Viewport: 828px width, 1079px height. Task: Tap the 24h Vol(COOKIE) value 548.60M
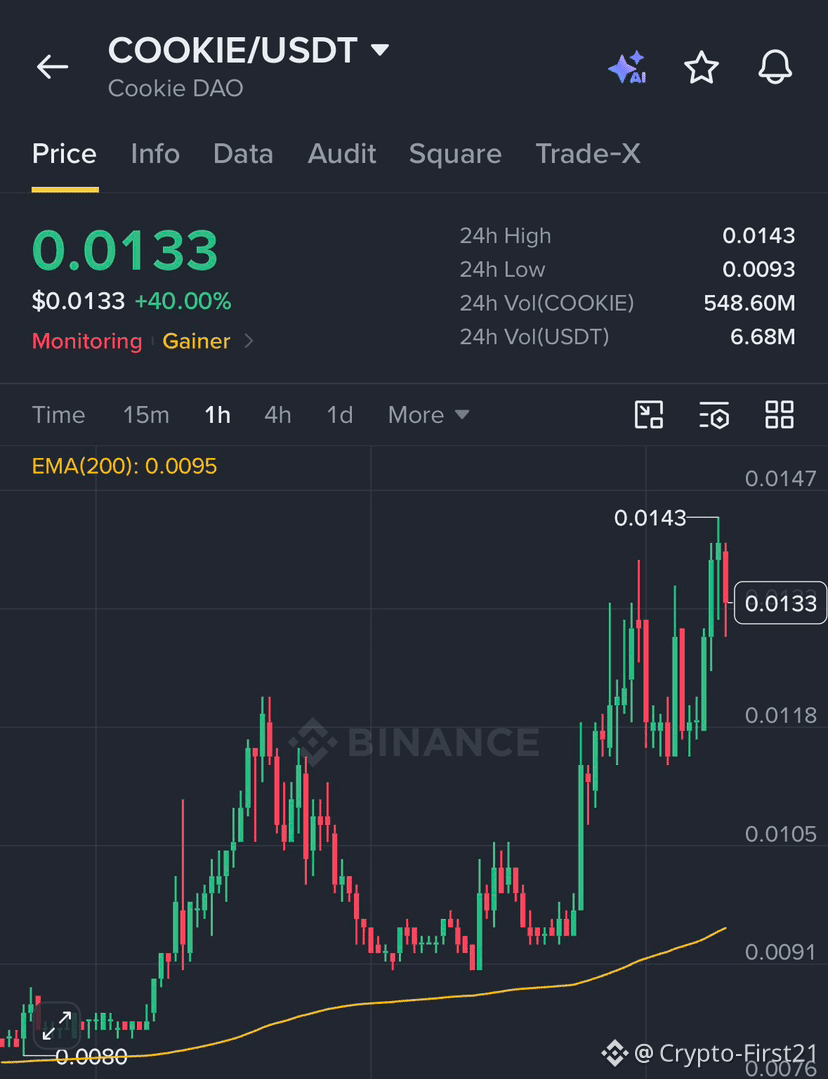click(750, 303)
